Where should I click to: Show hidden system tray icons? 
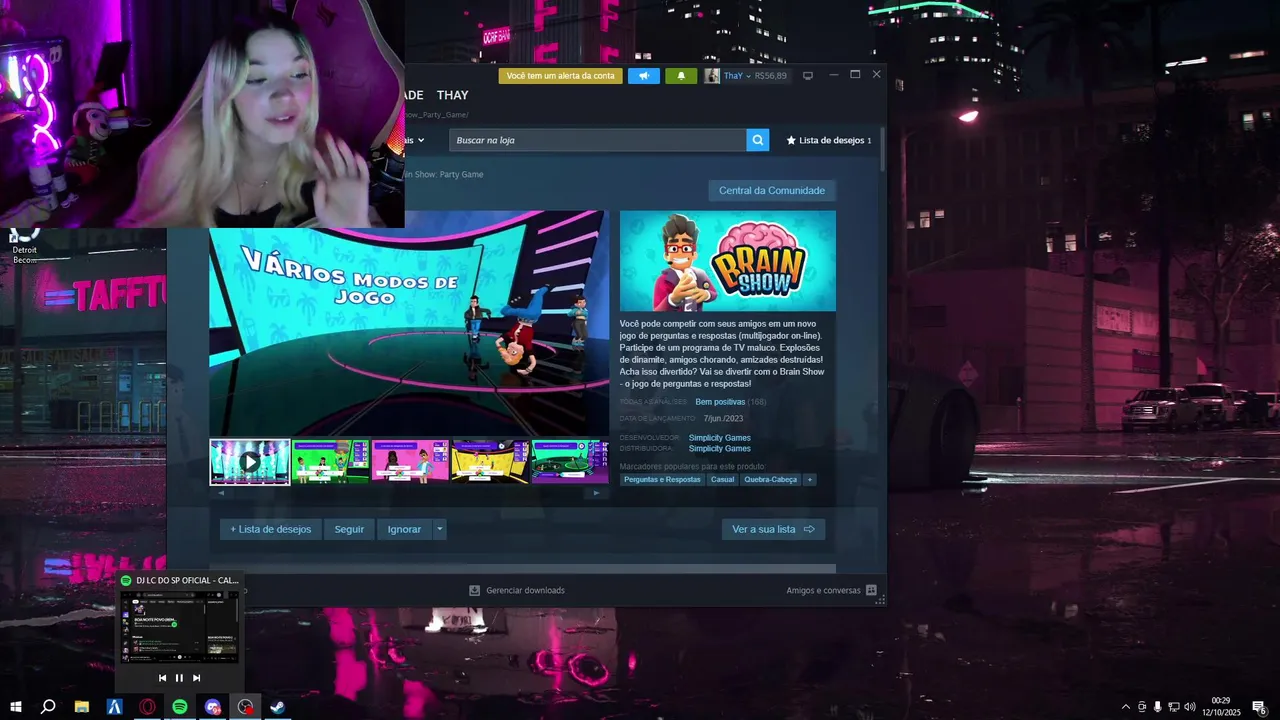1126,707
